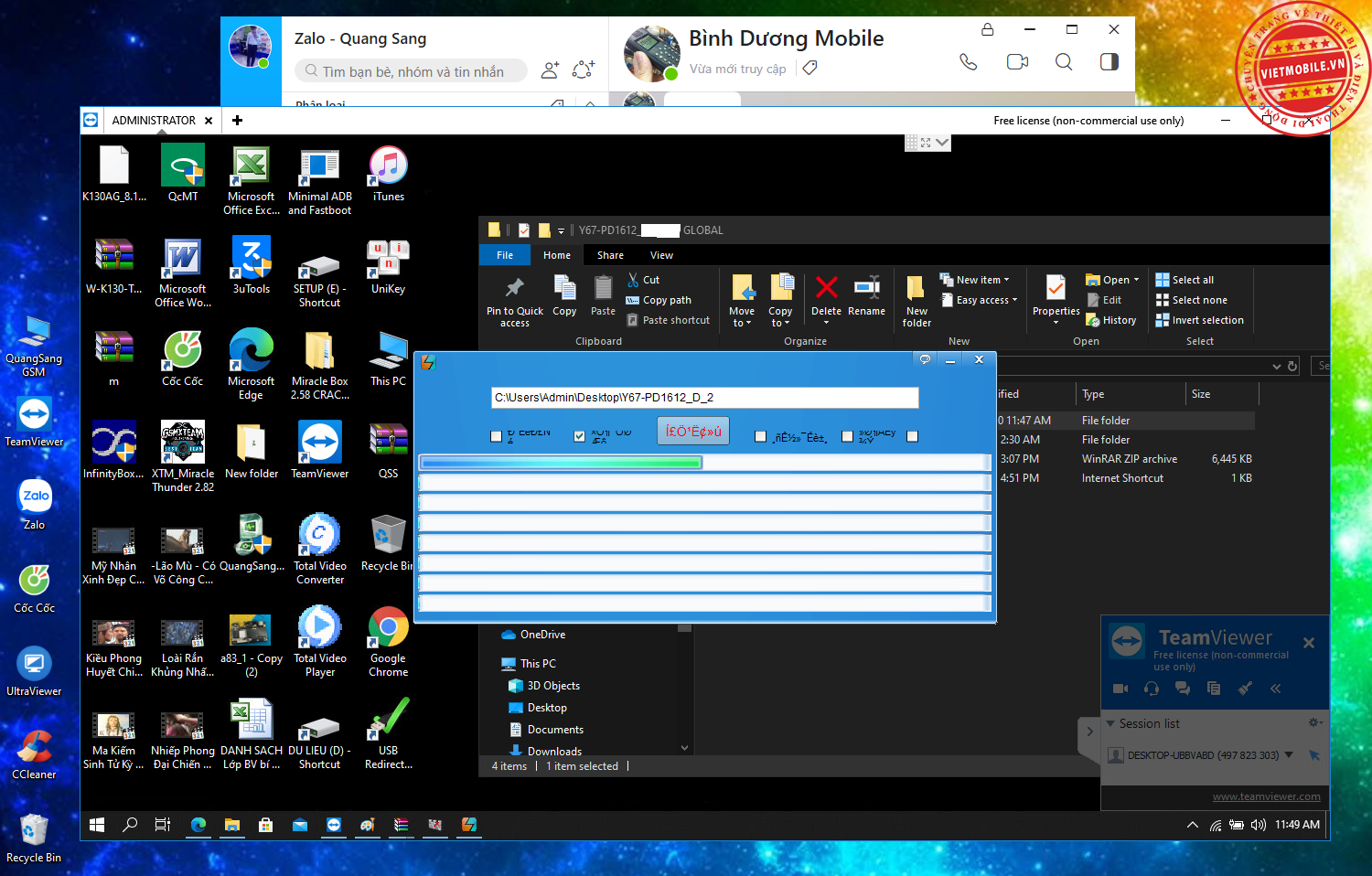Screen dimensions: 1372x876
Task: Open the file box icon in TeamViewer panel
Action: [x=1214, y=689]
